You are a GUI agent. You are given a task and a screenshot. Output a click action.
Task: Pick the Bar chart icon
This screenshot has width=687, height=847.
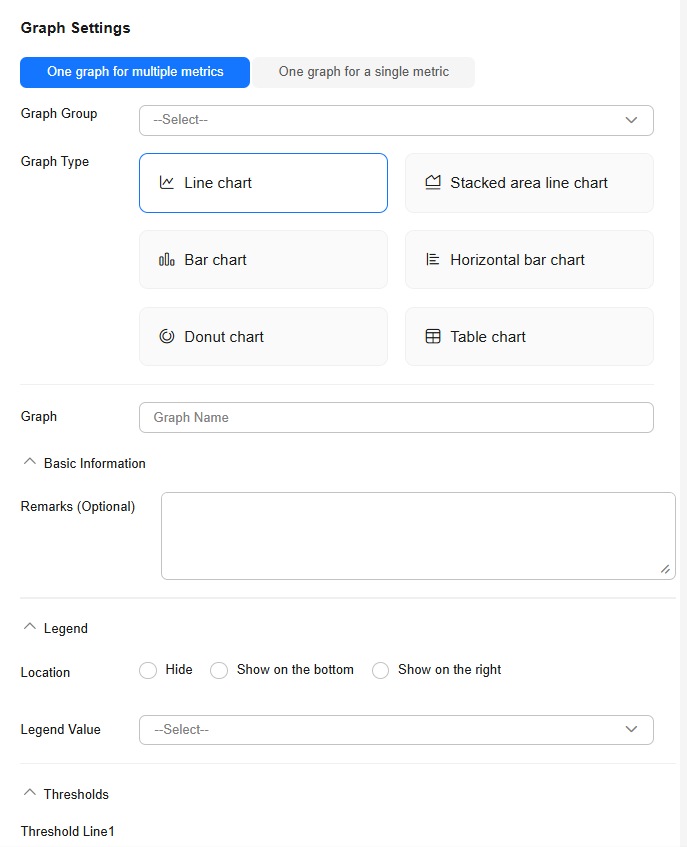point(167,260)
